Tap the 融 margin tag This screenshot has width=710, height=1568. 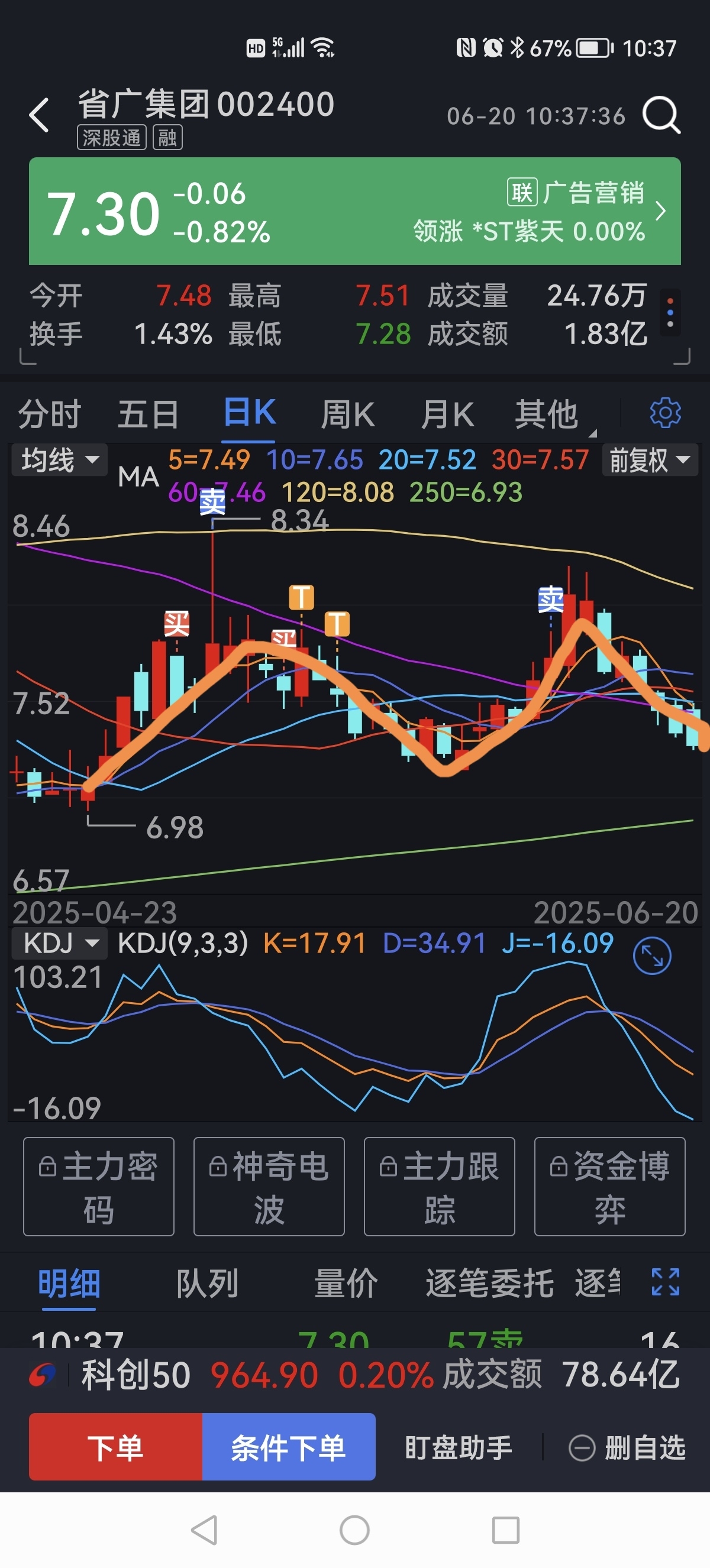pyautogui.click(x=167, y=138)
